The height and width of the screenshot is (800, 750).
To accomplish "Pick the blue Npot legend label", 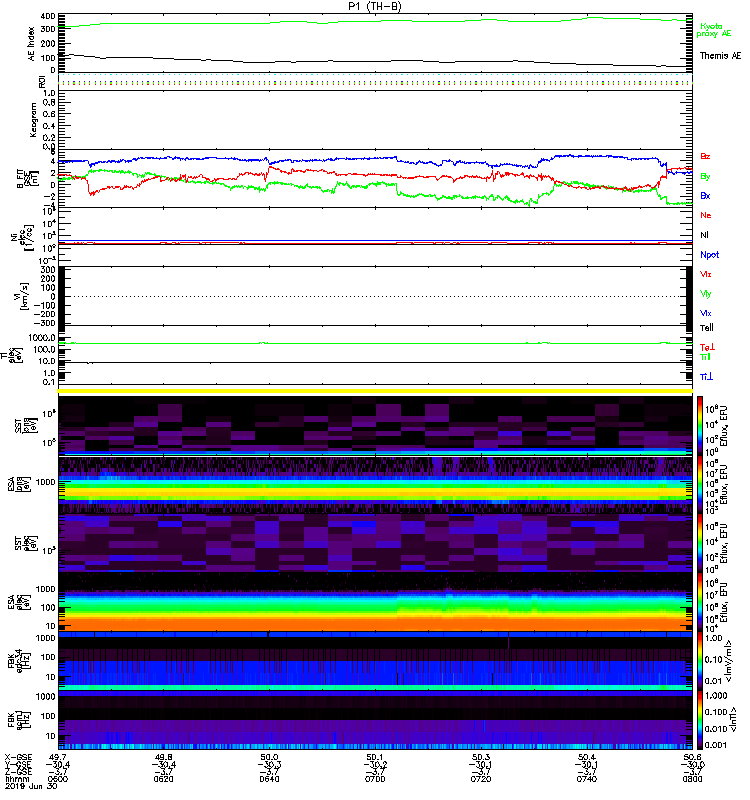I will coord(710,254).
